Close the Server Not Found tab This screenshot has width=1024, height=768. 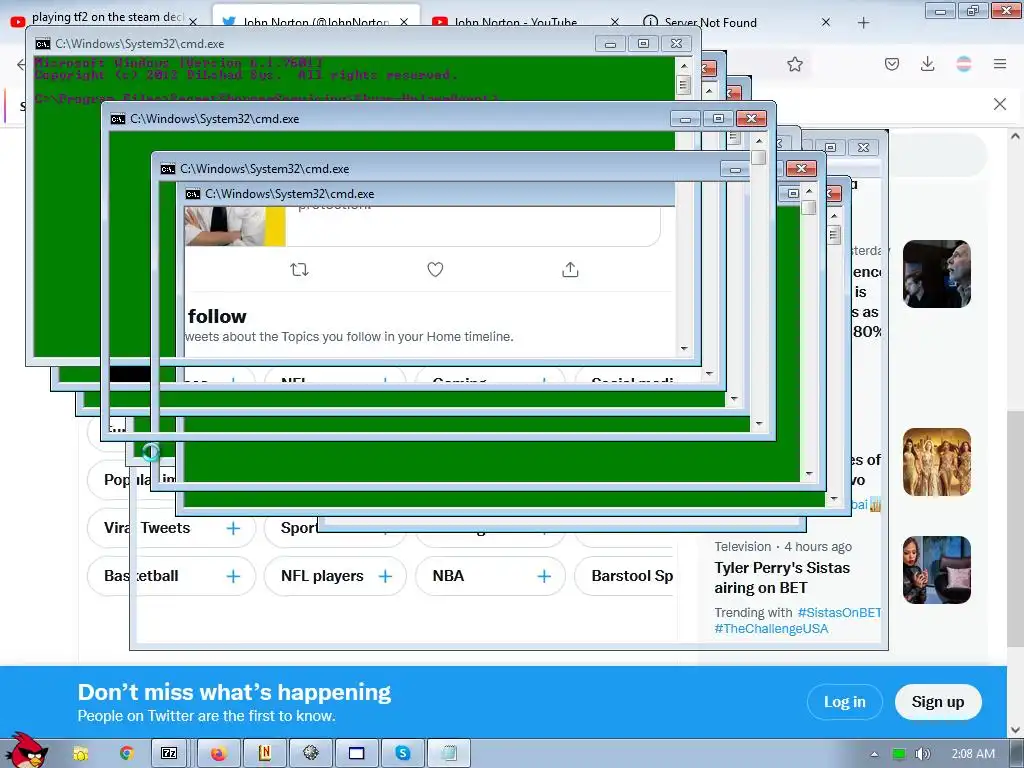[x=825, y=22]
